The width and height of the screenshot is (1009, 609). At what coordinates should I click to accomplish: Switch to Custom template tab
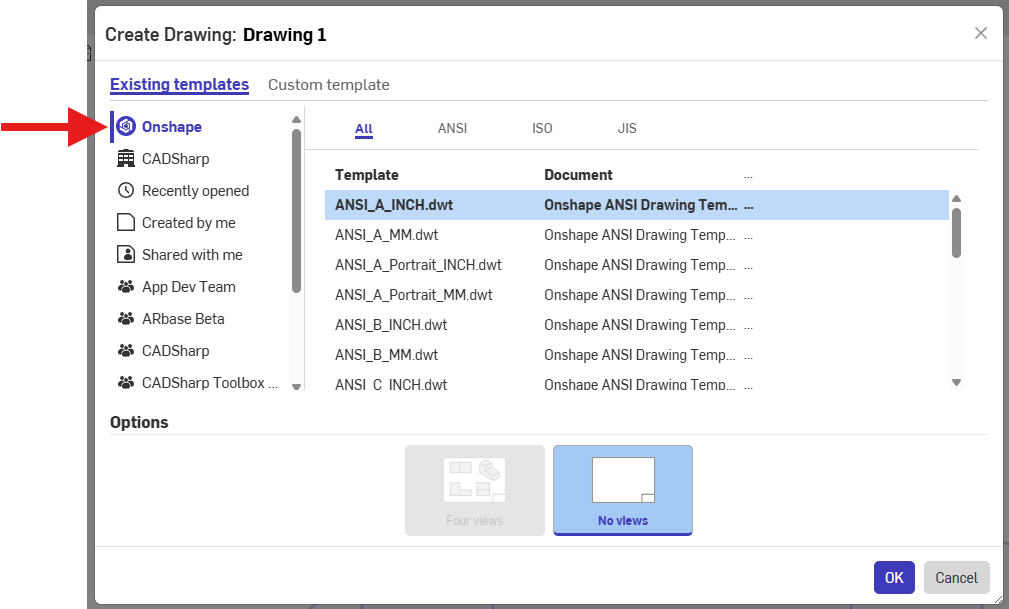point(329,84)
